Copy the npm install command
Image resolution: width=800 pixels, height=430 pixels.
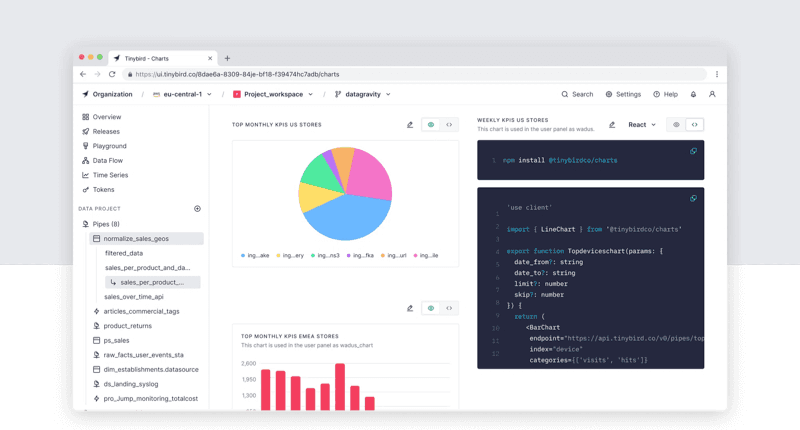coord(693,151)
